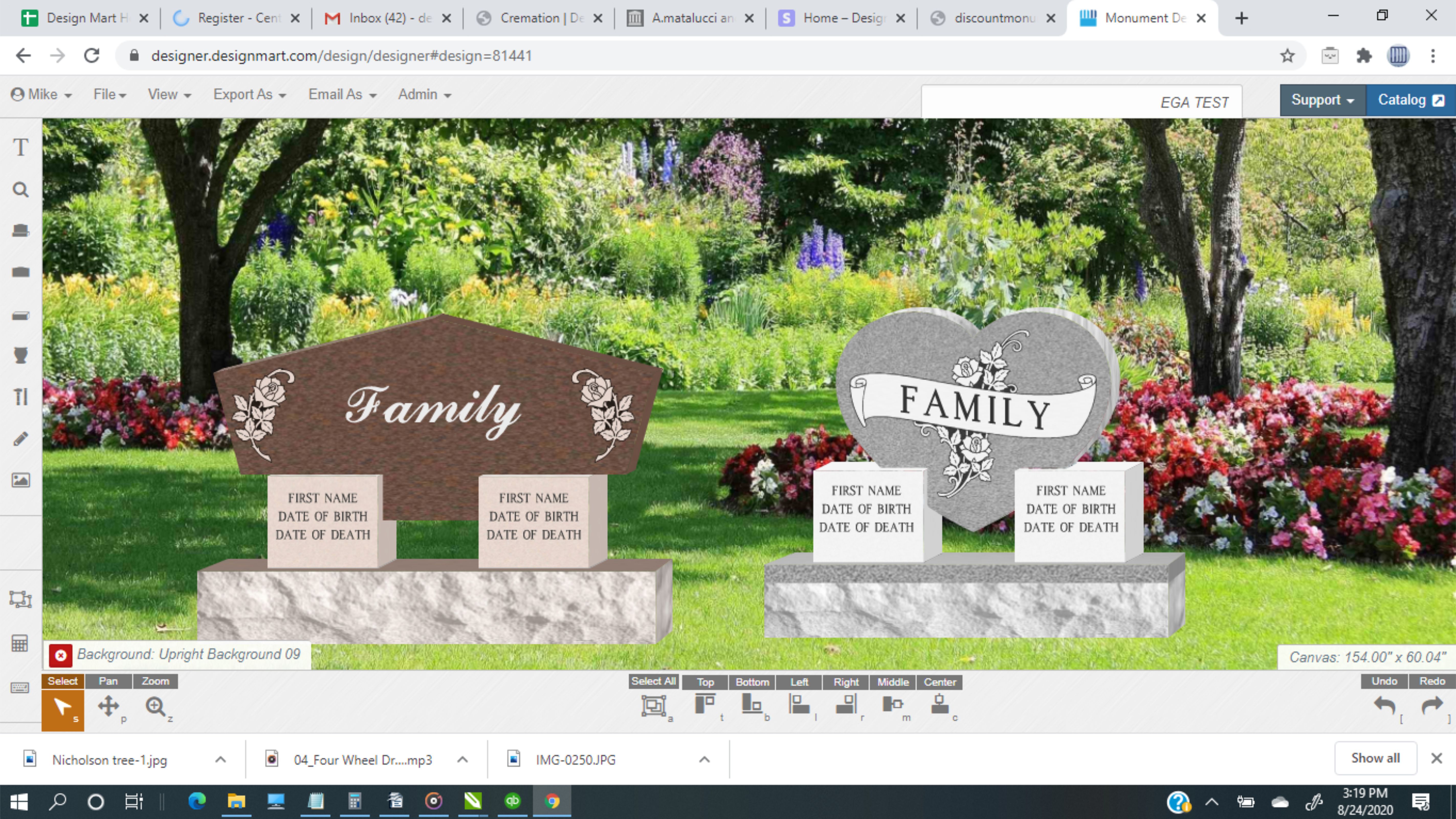
Task: Switch to the Design Mart browser tab
Action: click(x=84, y=18)
